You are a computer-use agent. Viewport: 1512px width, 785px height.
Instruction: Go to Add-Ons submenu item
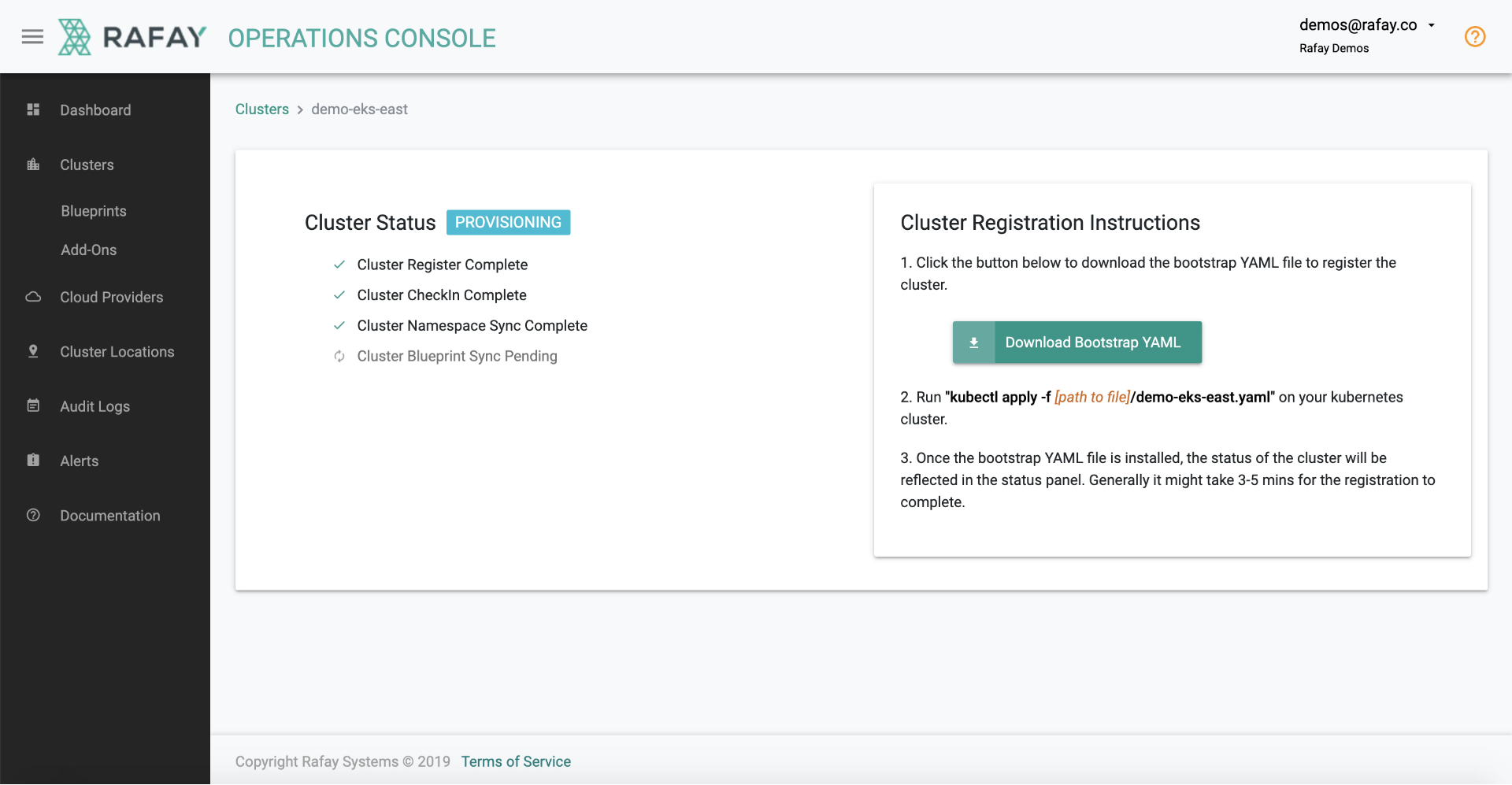coord(89,250)
